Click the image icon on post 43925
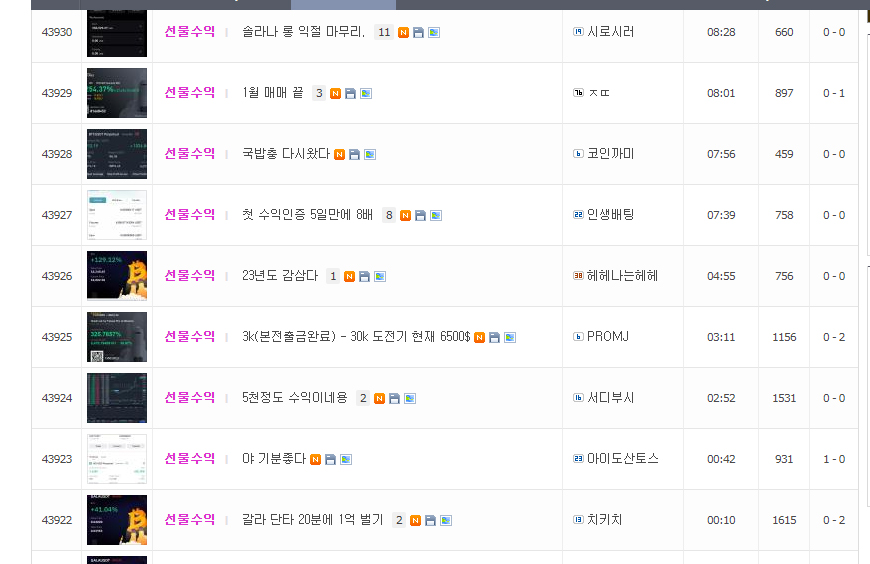Image resolution: width=870 pixels, height=564 pixels. coord(510,338)
